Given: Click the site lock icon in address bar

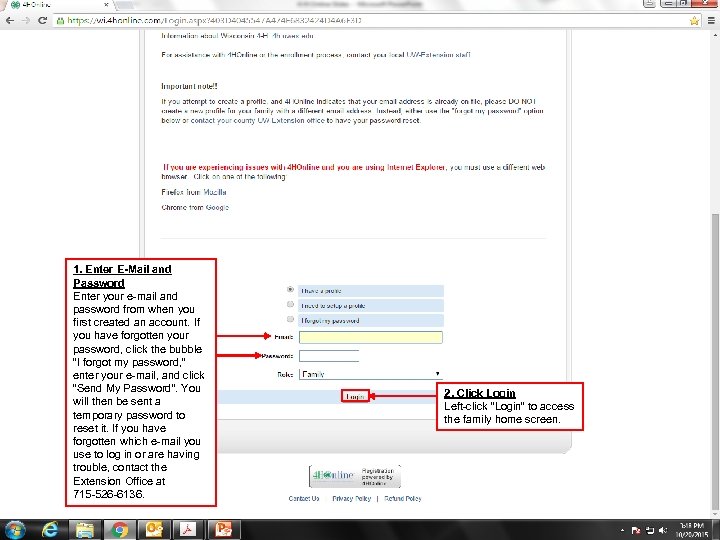Looking at the screenshot, I should (60, 21).
